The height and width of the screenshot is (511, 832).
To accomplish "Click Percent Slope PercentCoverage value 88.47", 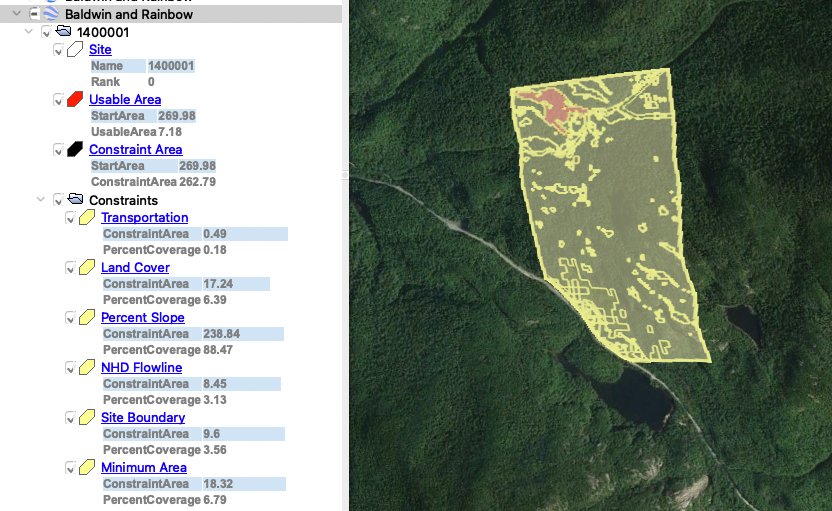I will 218,350.
